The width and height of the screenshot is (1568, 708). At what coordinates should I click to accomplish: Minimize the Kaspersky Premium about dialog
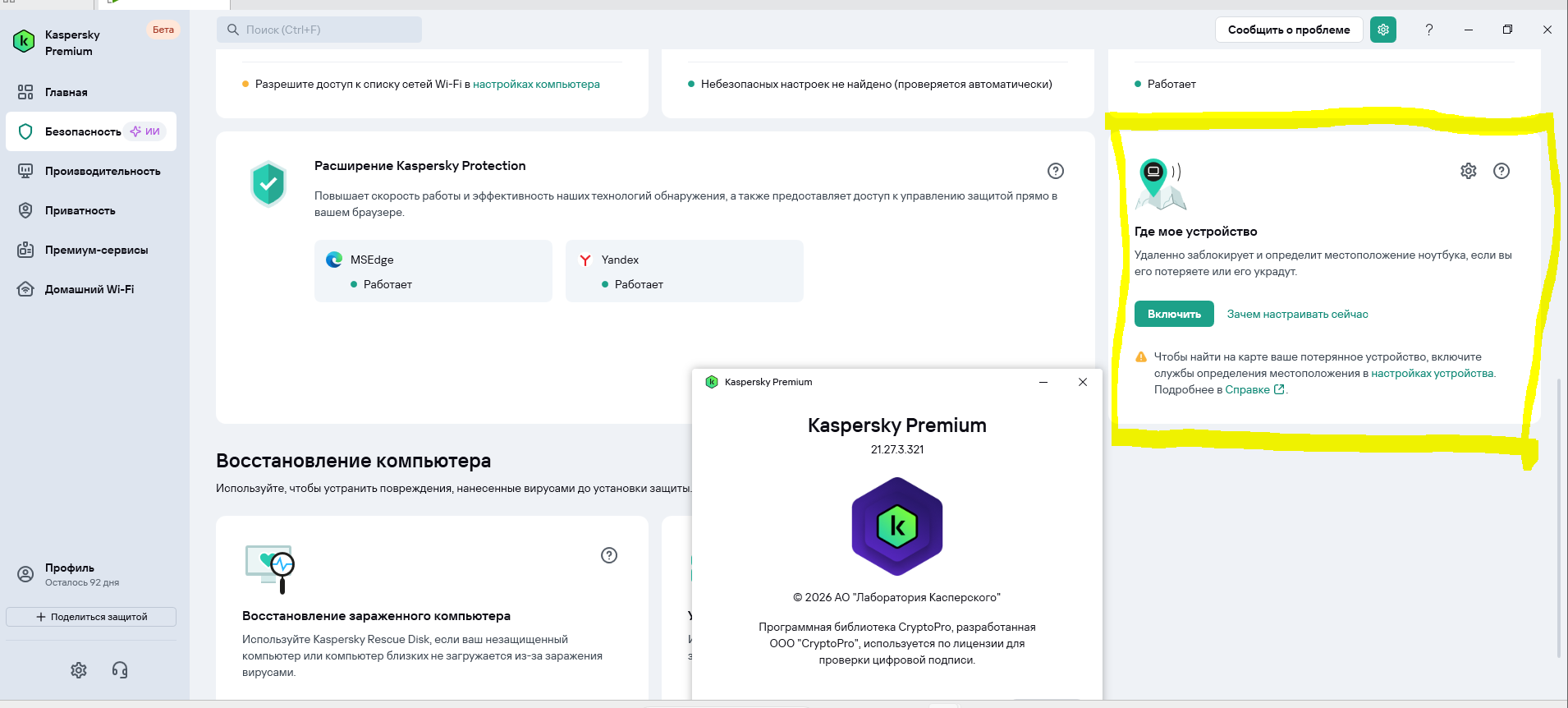(1043, 382)
